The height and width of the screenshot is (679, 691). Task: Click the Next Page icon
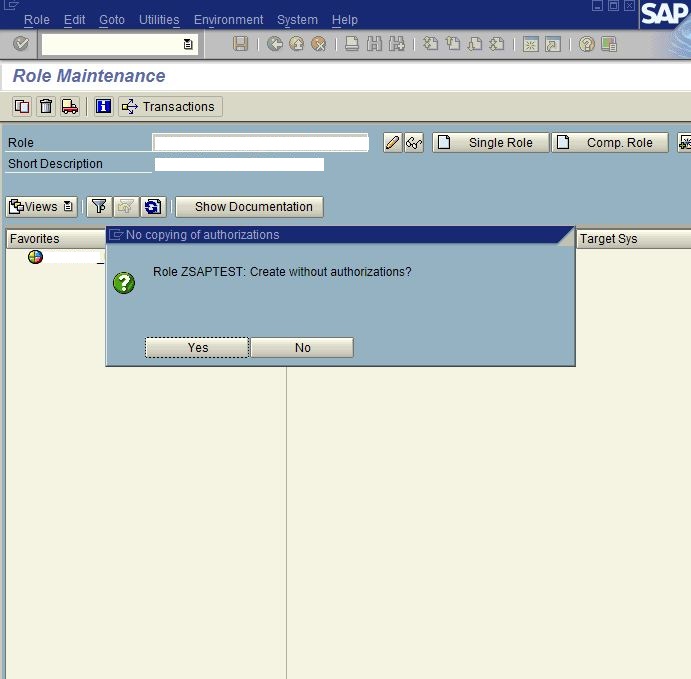click(475, 44)
